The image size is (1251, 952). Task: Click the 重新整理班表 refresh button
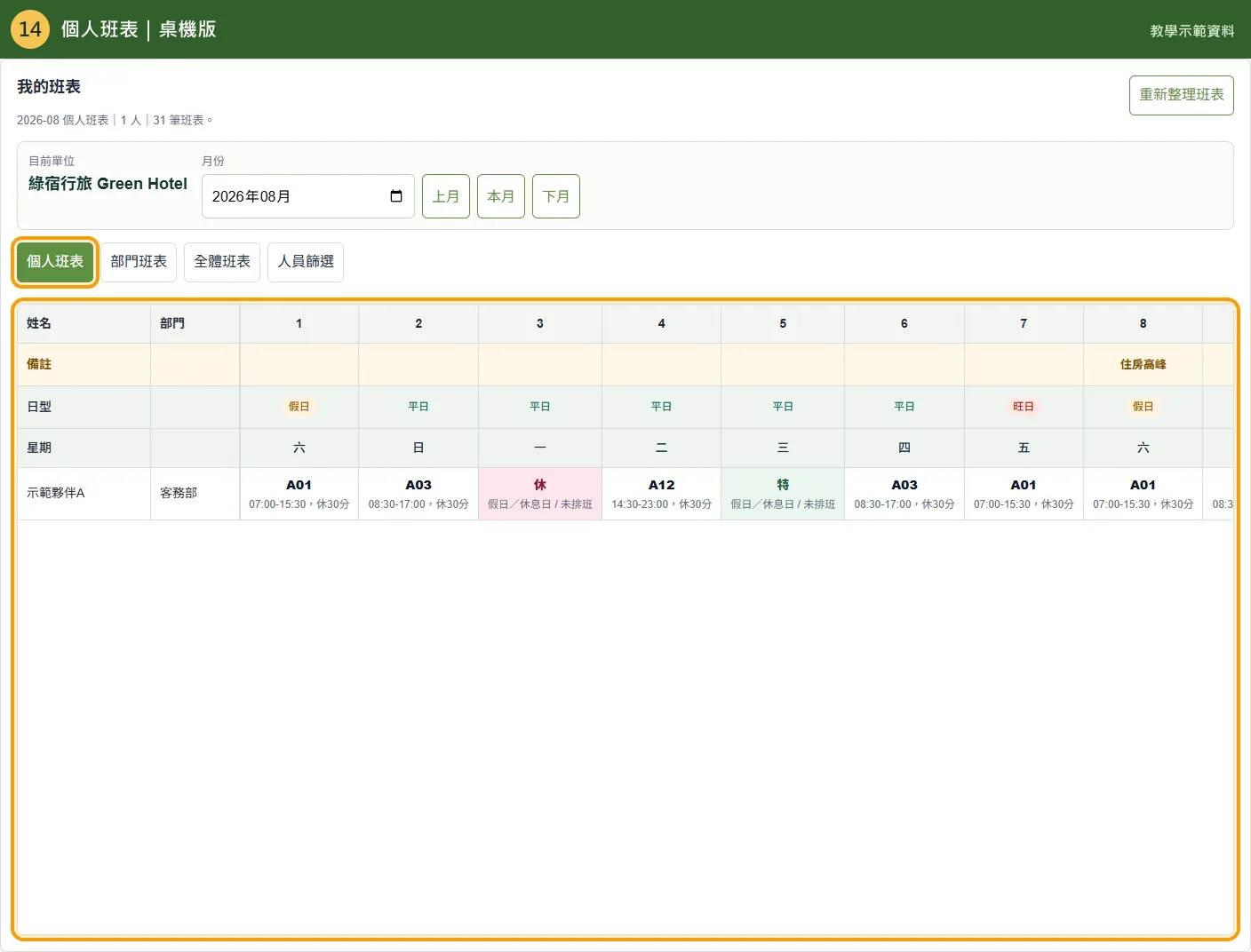coord(1181,95)
